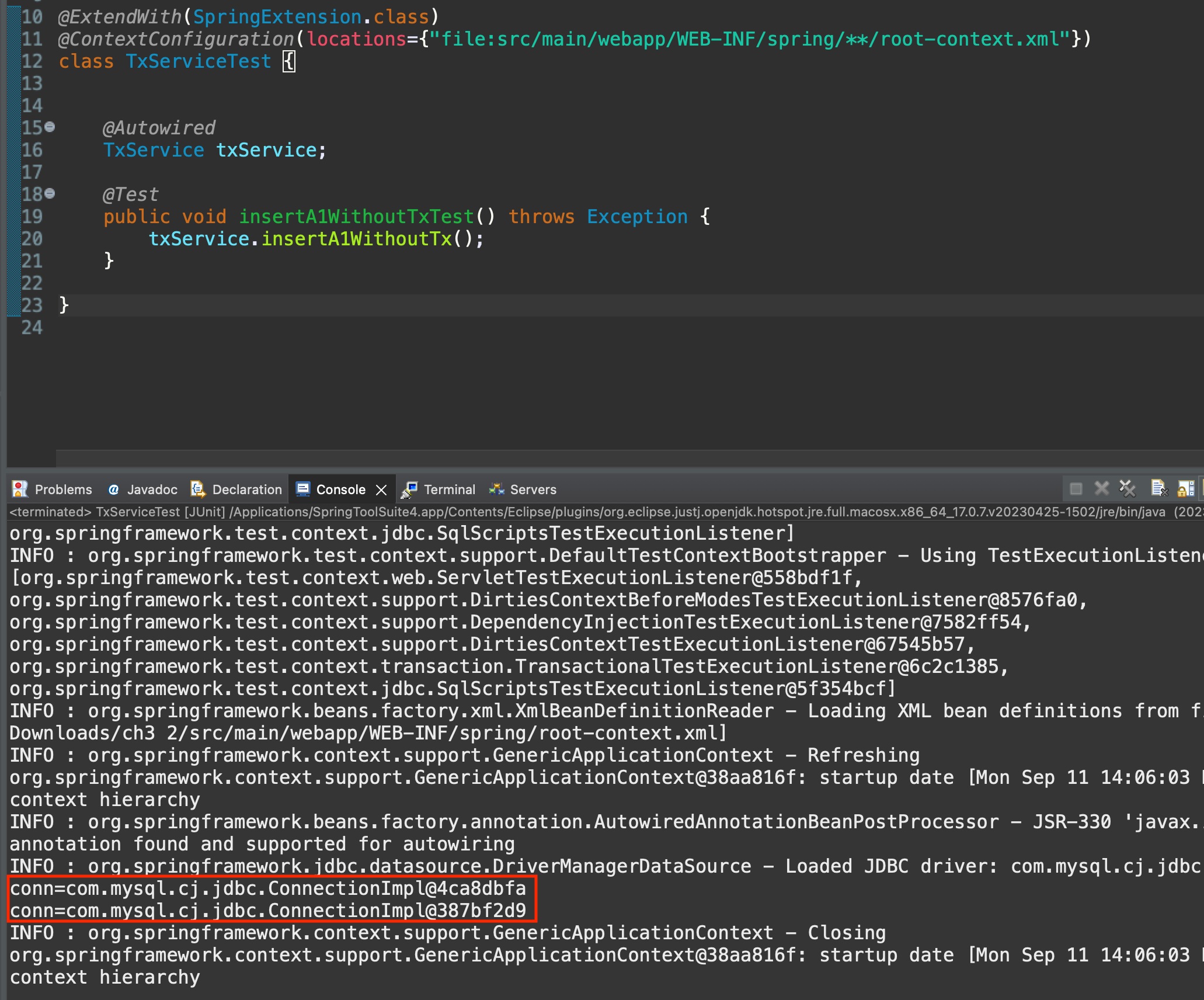Click the first conn= ConnectionImpl@4ca8dbfa console line
The width and height of the screenshot is (1204, 1000).
[268, 888]
